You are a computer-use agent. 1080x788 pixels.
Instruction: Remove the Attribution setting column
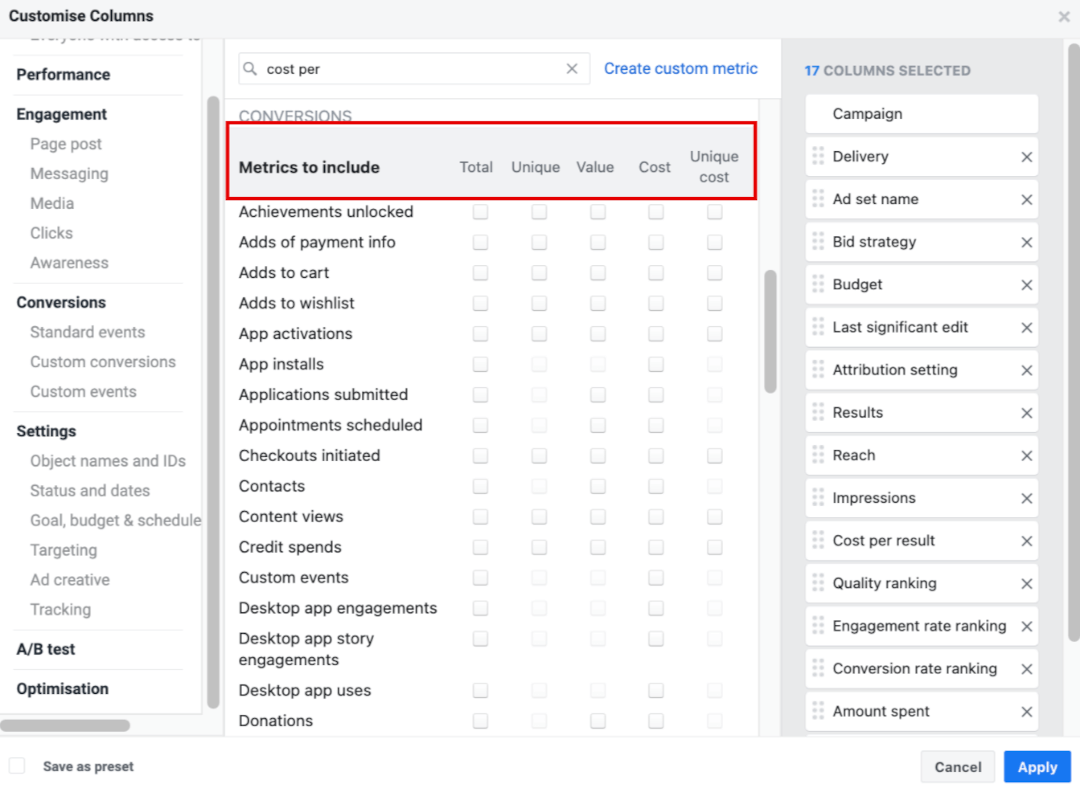pos(1026,371)
